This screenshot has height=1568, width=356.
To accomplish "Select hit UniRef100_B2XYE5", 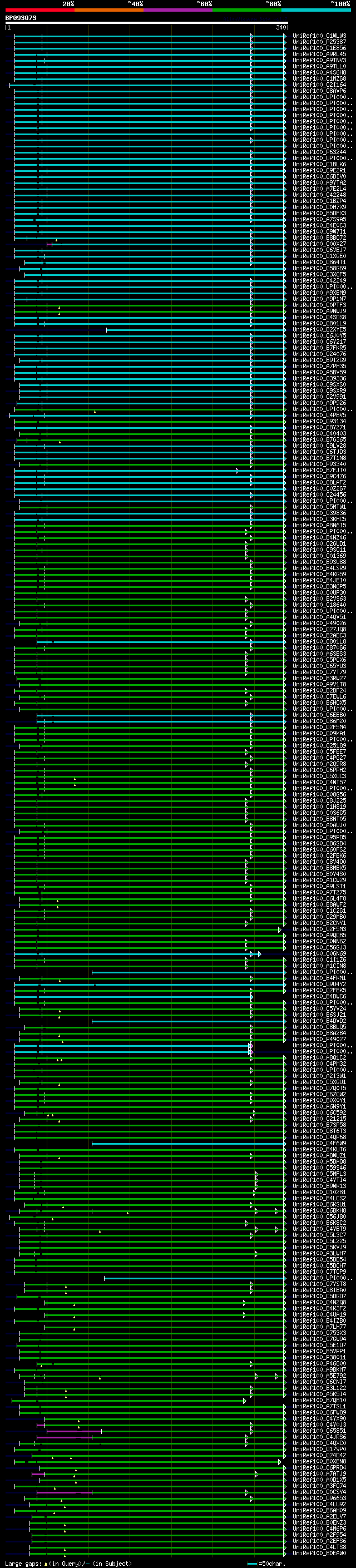I will 319,329.
